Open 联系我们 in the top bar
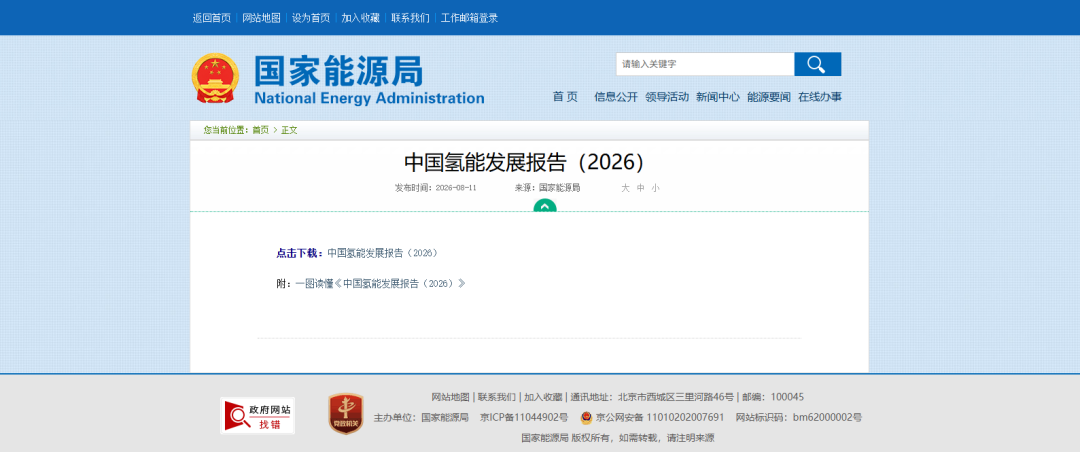The height and width of the screenshot is (452, 1080). point(411,18)
